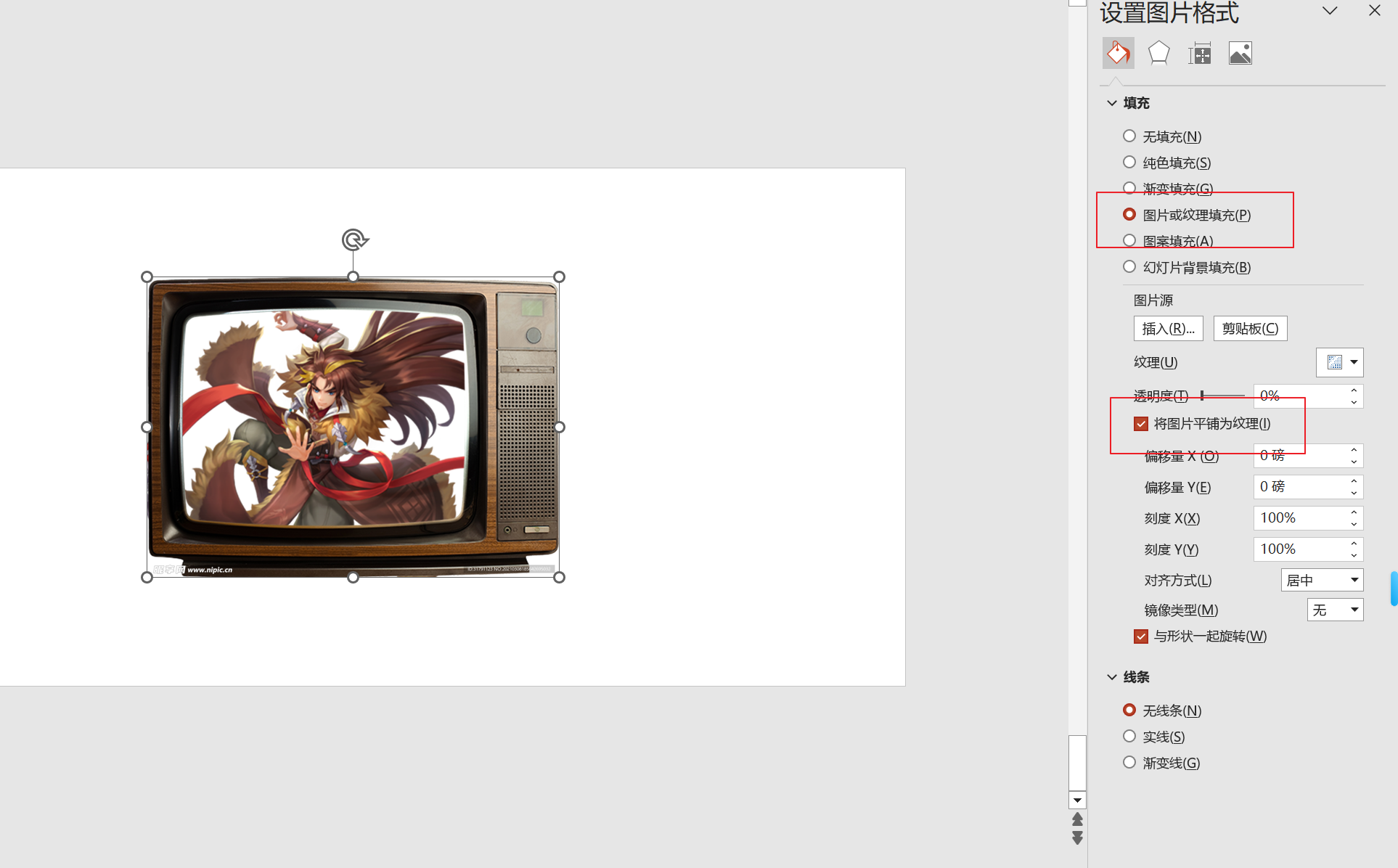Uncheck 将图片平铺为纹理(I) checkbox

tap(1141, 424)
